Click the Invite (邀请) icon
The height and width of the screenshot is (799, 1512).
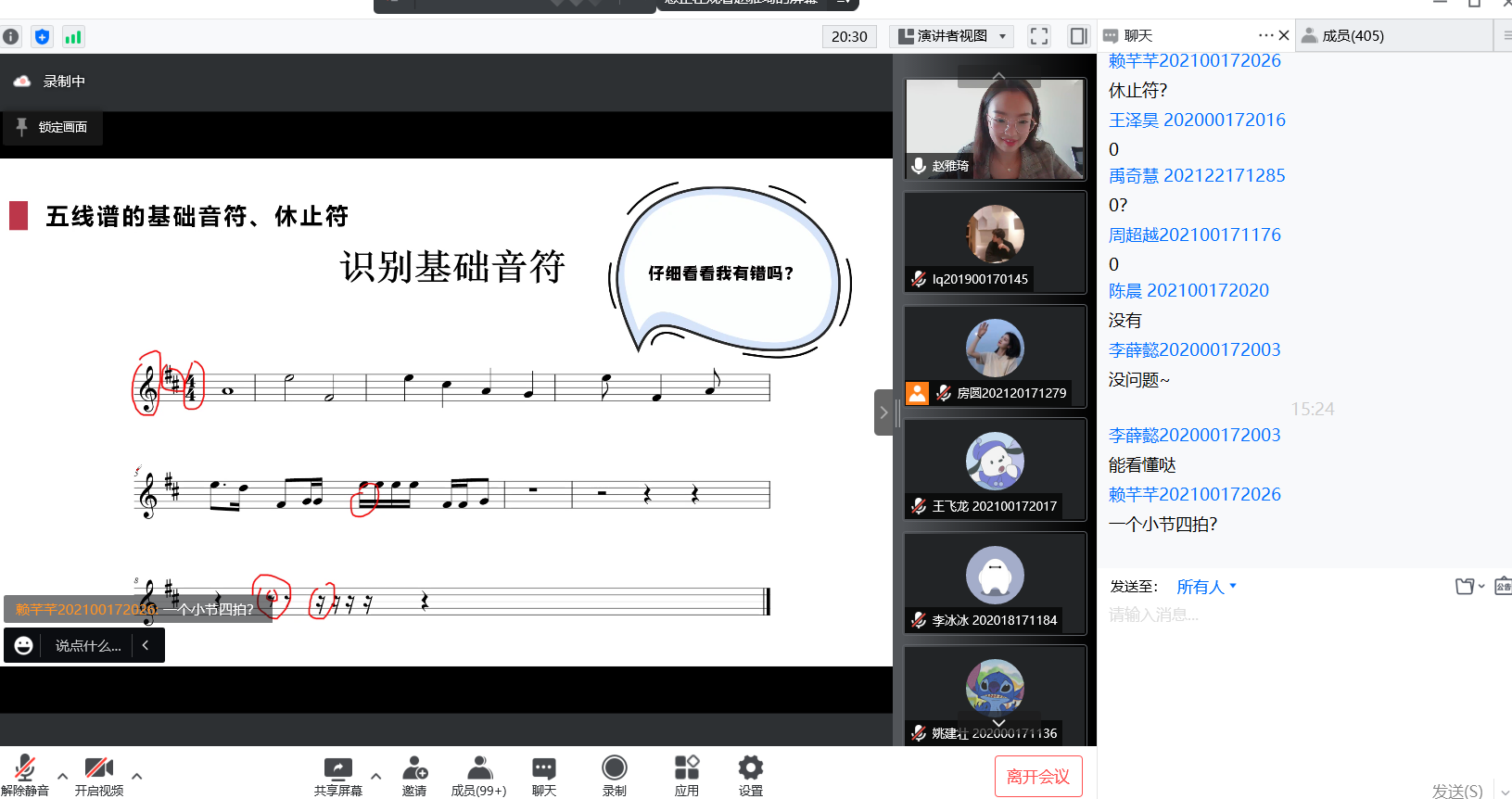(414, 775)
